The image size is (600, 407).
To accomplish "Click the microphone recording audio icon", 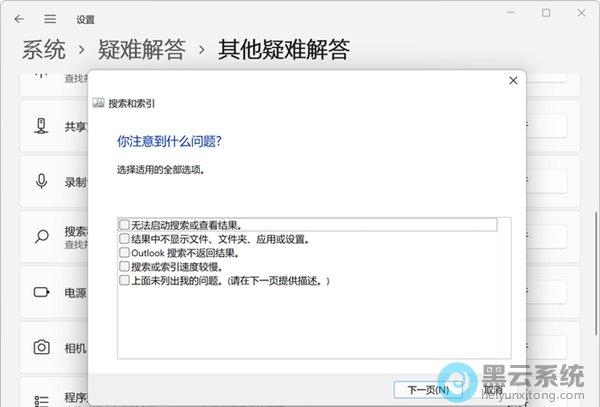I will click(42, 182).
